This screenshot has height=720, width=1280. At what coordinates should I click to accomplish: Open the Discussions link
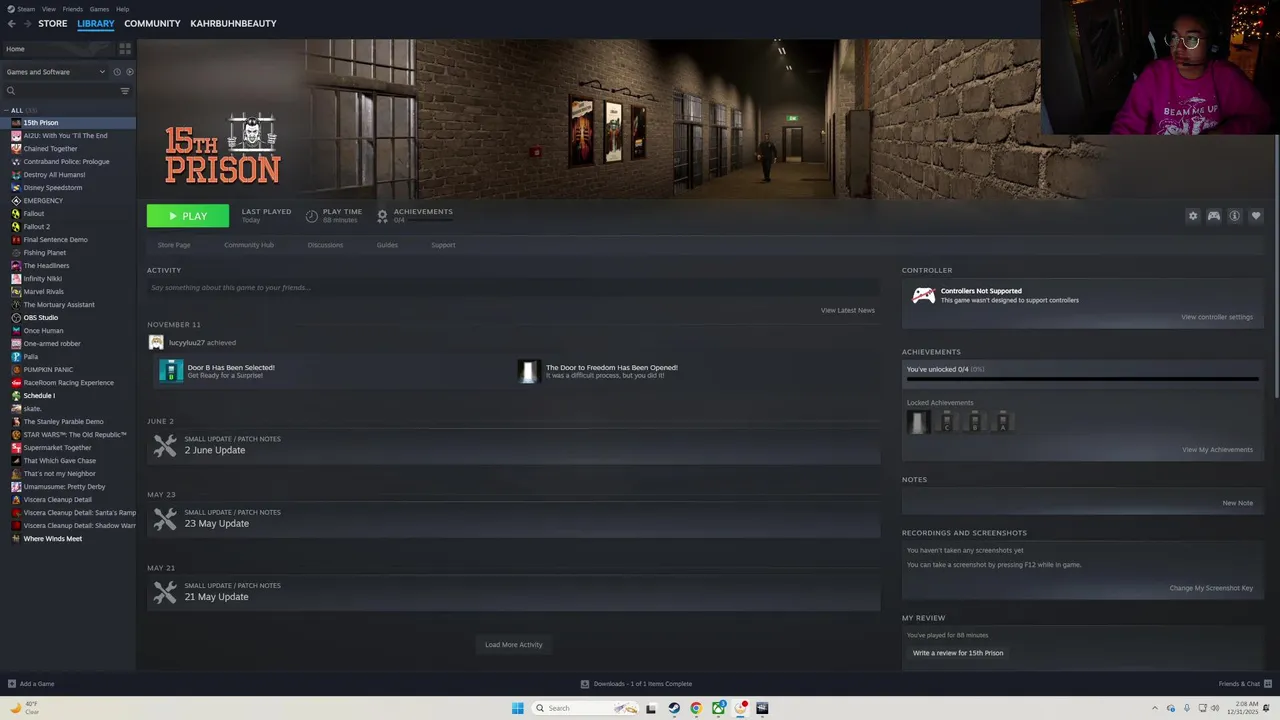[325, 245]
